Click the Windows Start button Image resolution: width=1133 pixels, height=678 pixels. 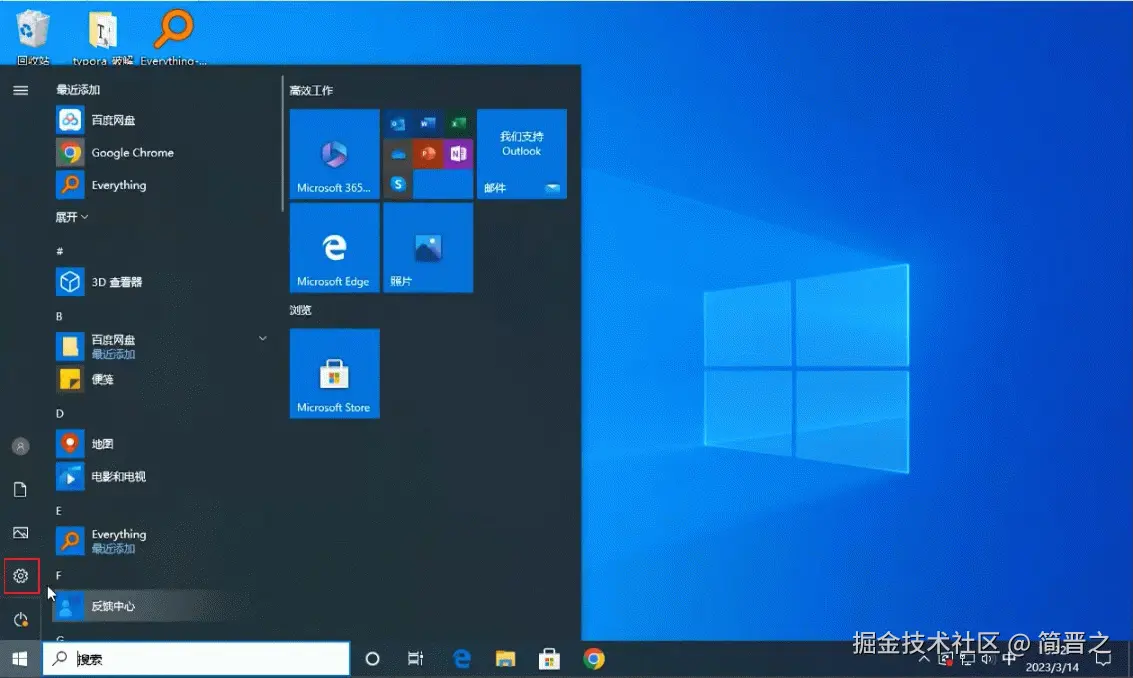click(x=20, y=658)
